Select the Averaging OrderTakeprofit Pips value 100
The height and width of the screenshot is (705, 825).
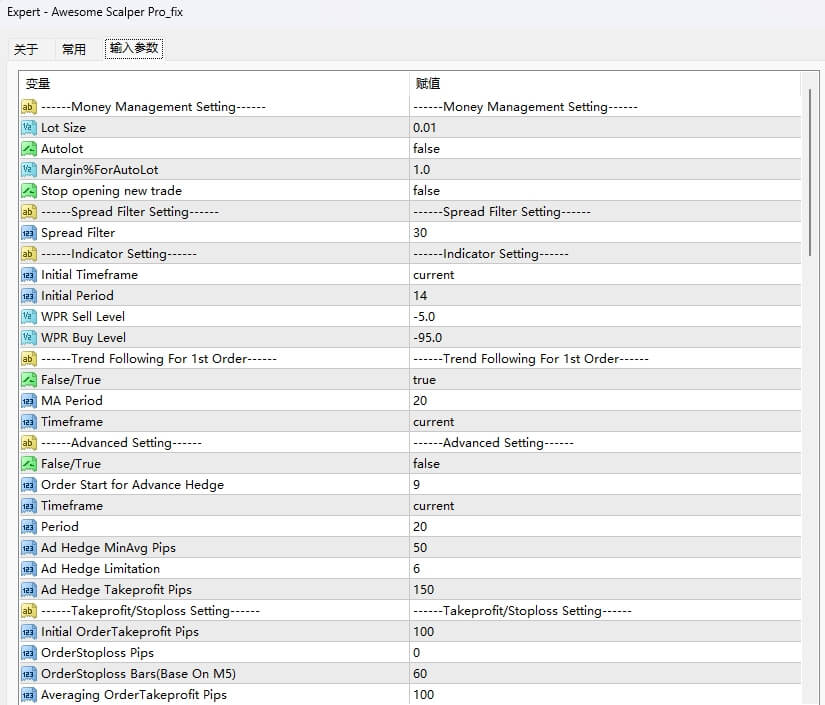pos(424,695)
